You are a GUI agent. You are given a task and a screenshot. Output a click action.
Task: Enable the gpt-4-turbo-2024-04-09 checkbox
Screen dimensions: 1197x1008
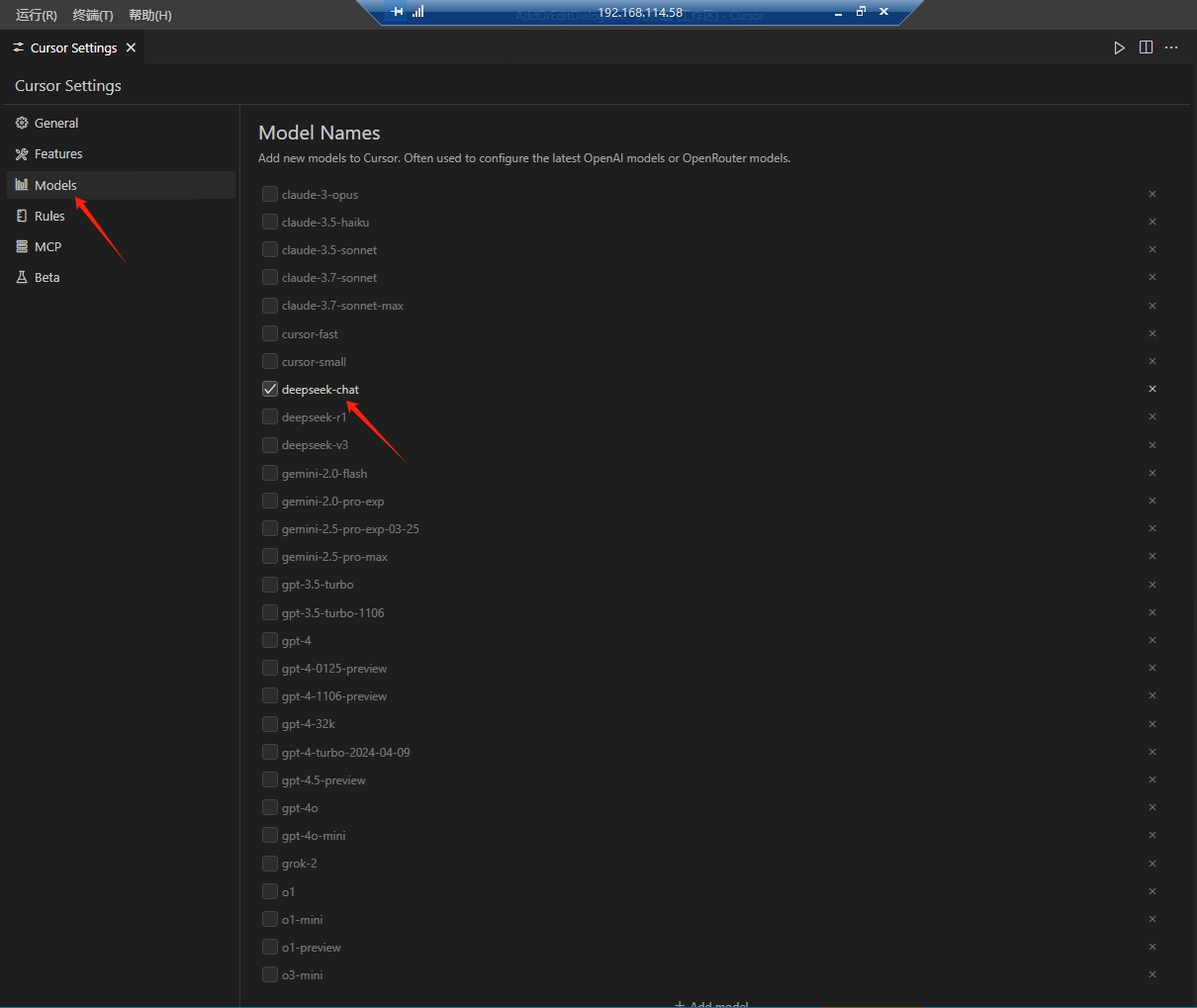tap(269, 752)
